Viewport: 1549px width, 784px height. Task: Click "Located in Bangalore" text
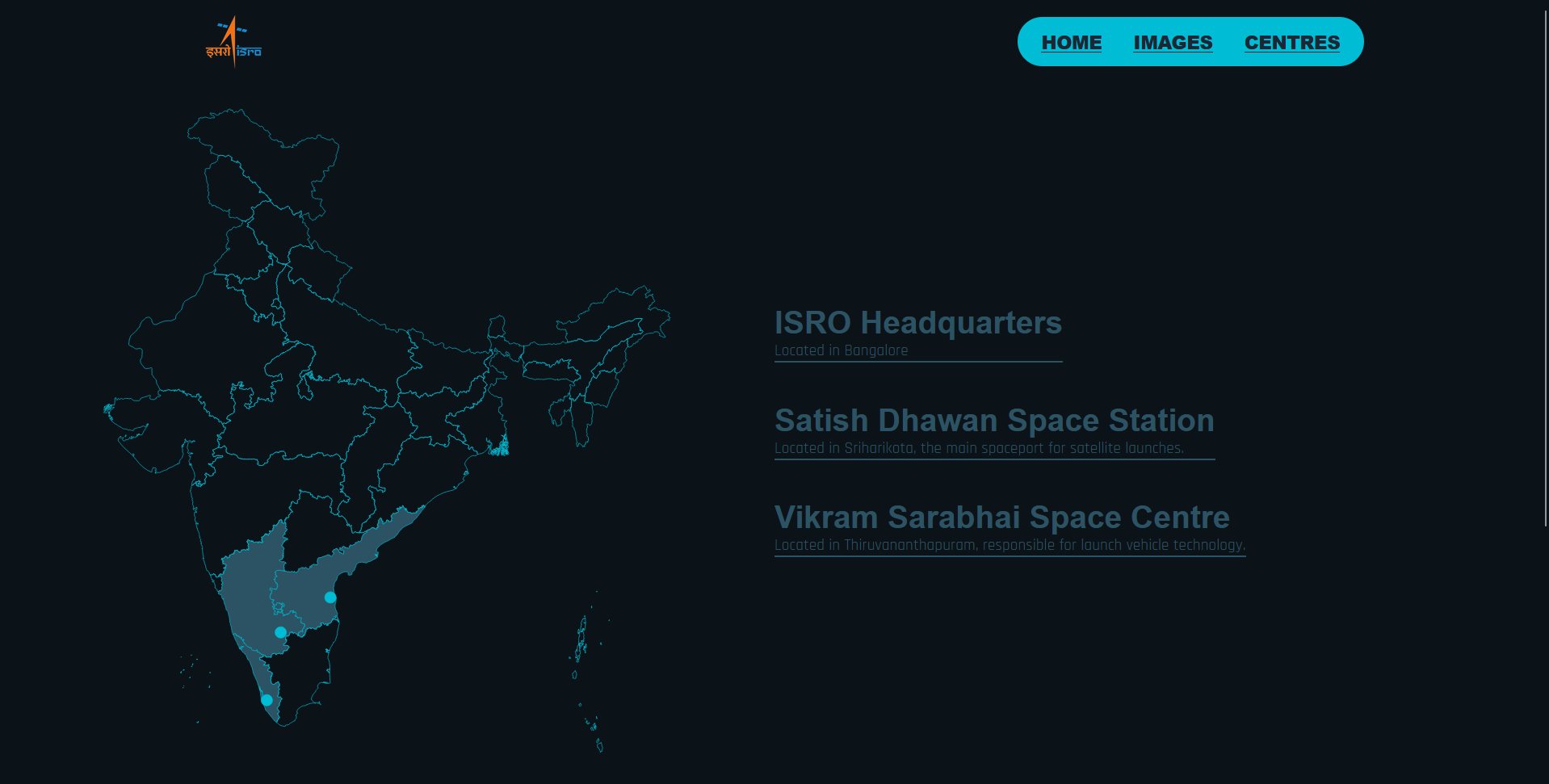click(841, 350)
